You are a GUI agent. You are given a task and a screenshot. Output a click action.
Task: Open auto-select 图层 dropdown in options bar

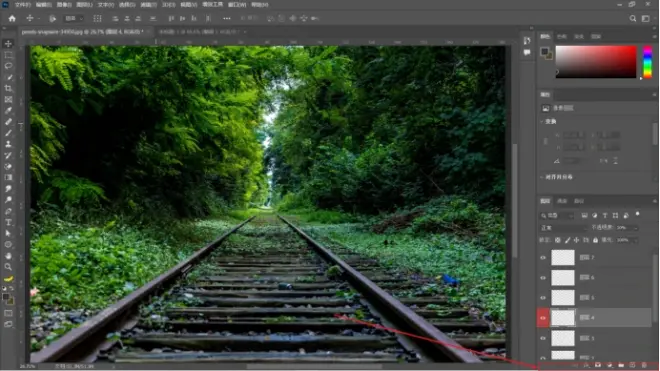coord(75,19)
